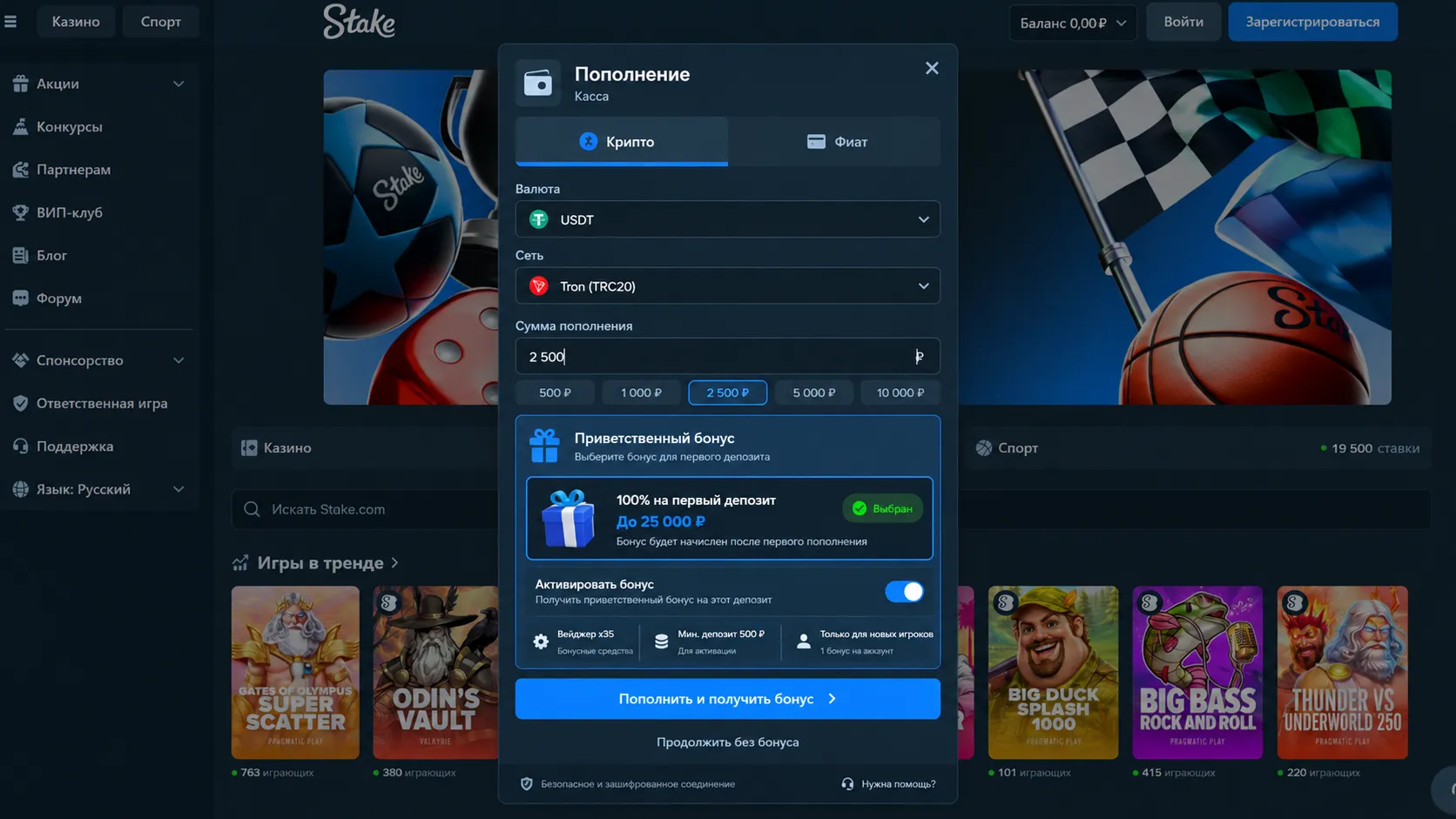Click the USDT coin icon
Image resolution: width=1456 pixels, height=819 pixels.
click(539, 219)
